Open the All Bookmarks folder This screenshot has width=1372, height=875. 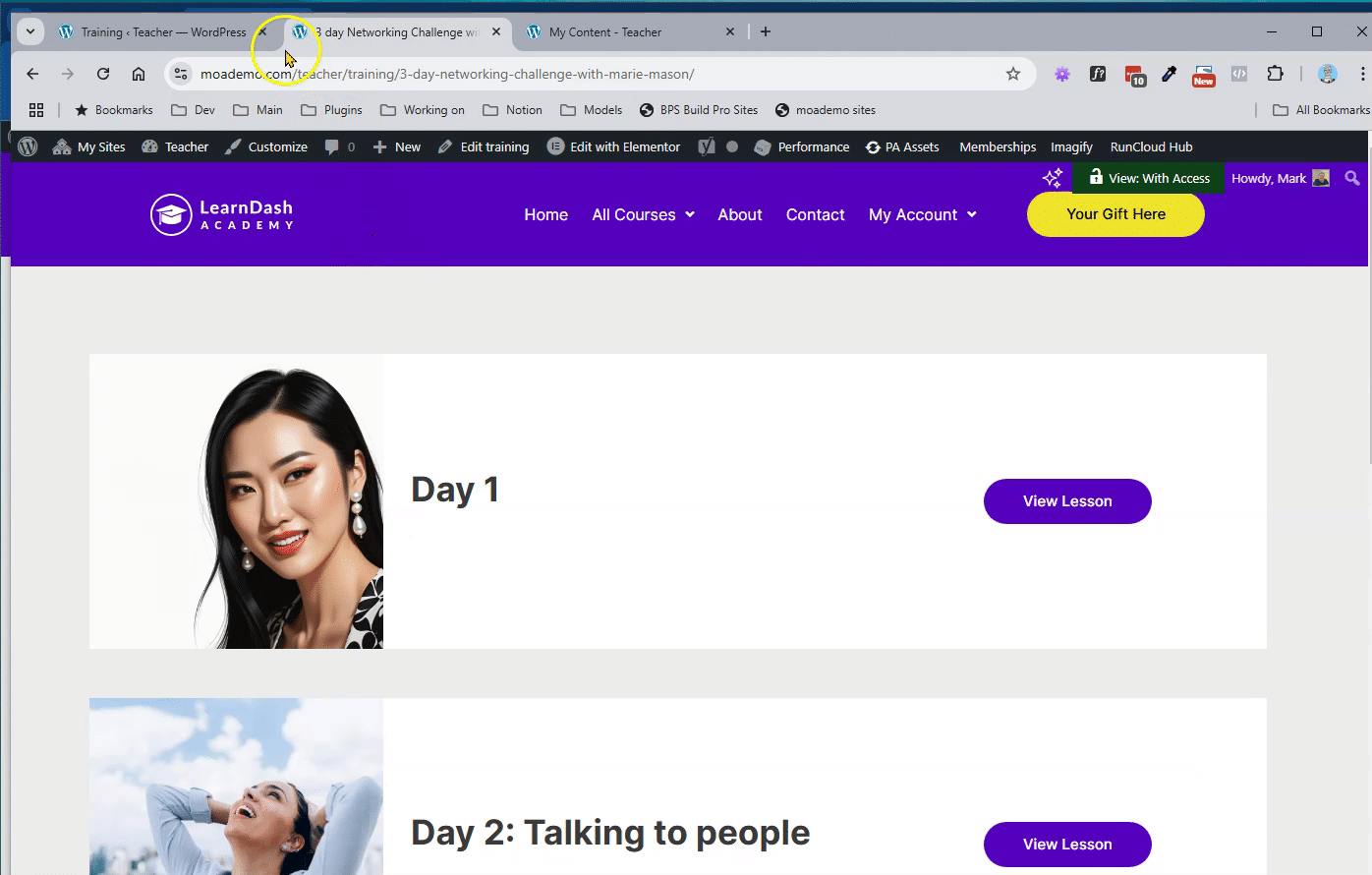click(1321, 110)
